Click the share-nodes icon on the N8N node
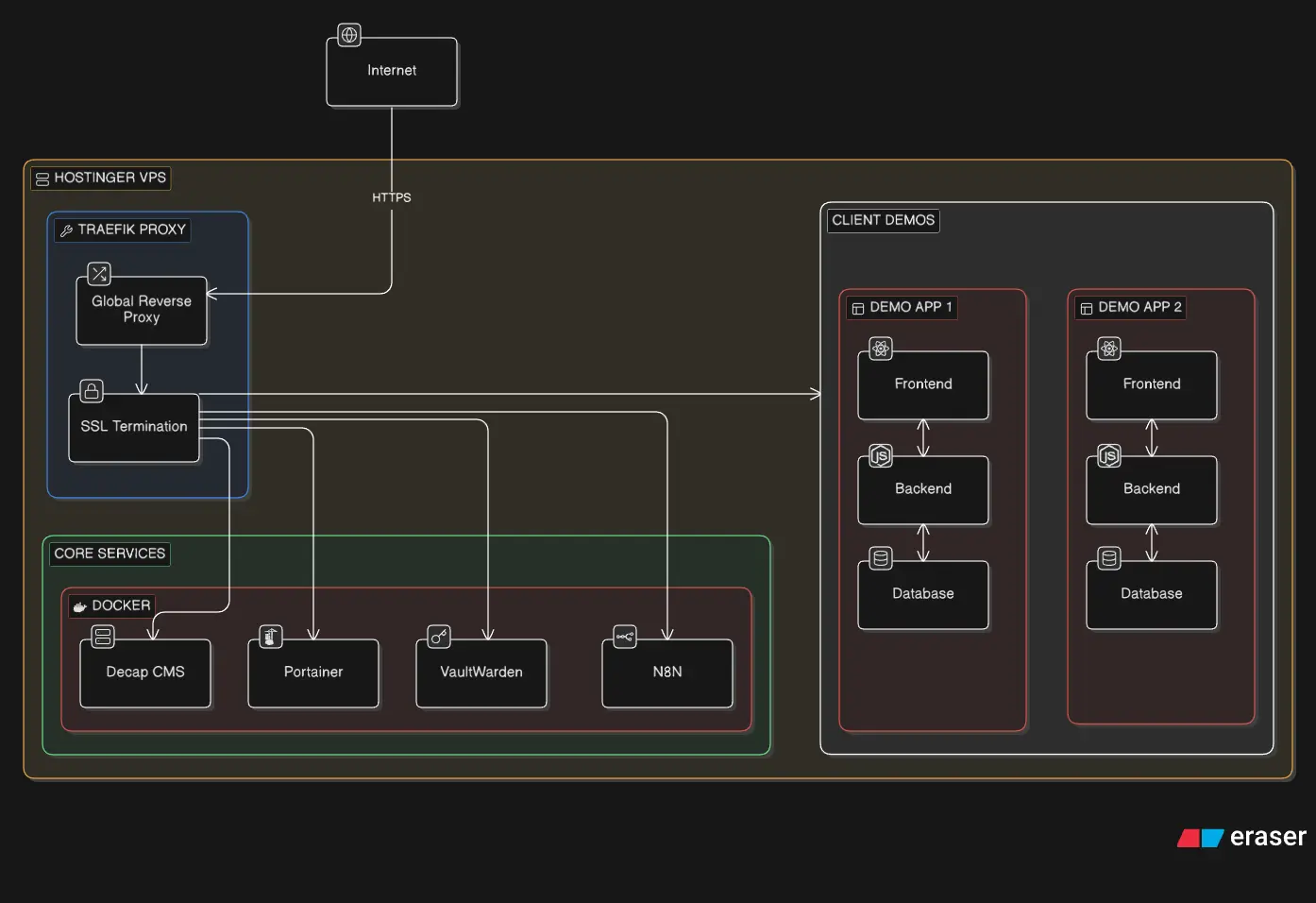 point(624,636)
